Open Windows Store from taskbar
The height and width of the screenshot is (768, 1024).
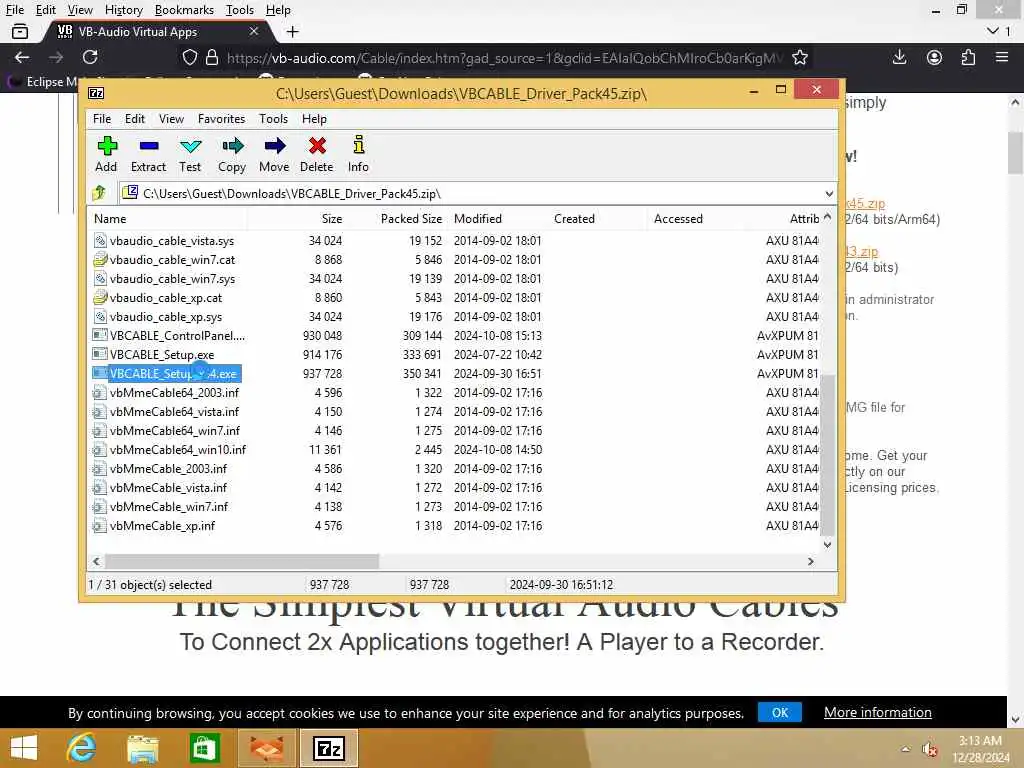coord(204,748)
